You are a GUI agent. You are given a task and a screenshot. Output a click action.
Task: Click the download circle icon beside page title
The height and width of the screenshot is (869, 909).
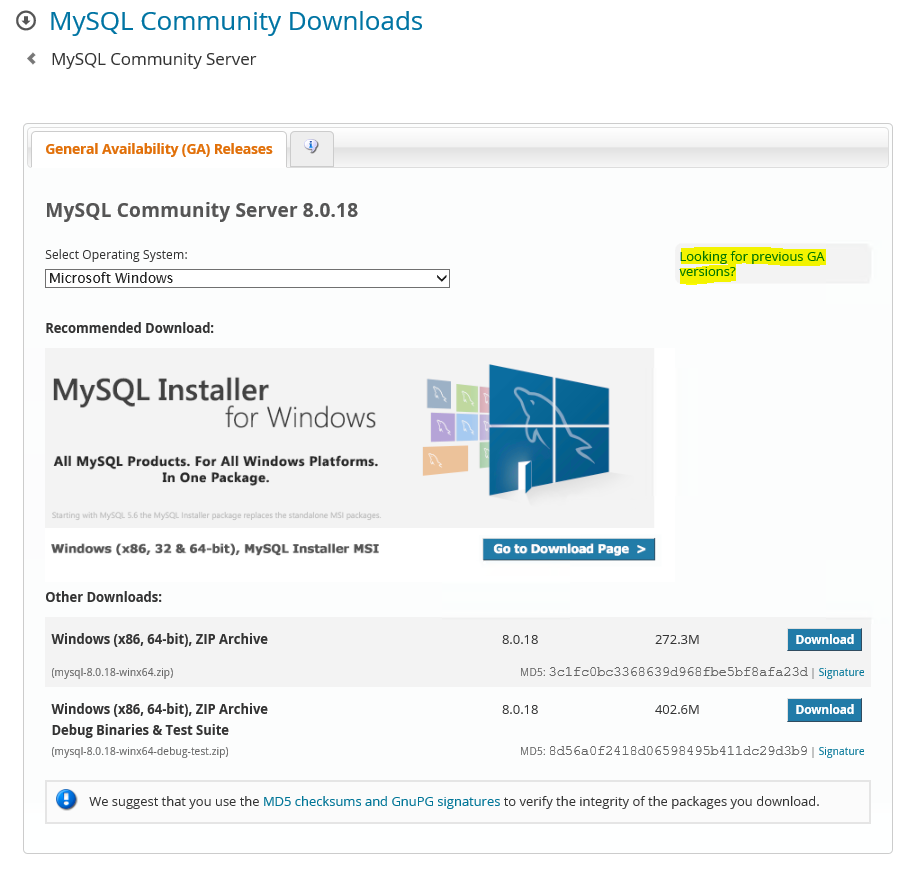(x=26, y=21)
